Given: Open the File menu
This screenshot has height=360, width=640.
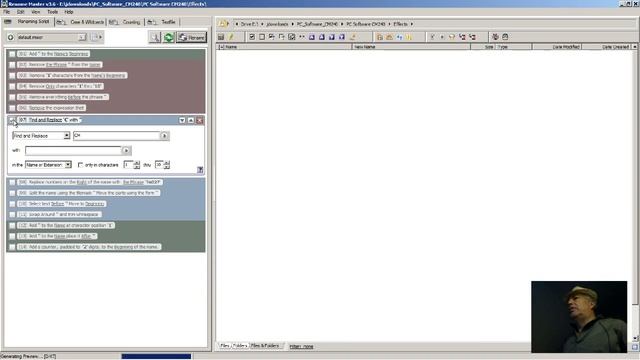Looking at the screenshot, I should (x=7, y=12).
